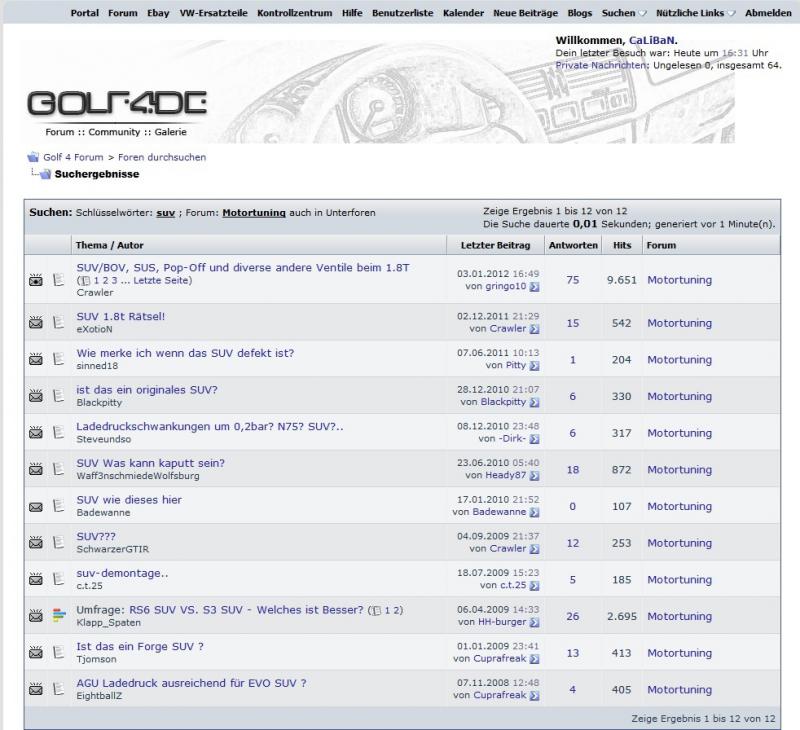
Task: Open reply count 75 for SUV/BOV thread
Action: tap(572, 280)
